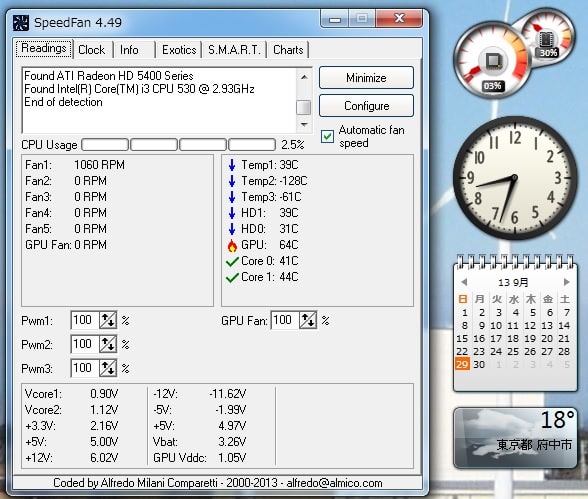Image resolution: width=588 pixels, height=499 pixels.
Task: Click the down arrow icon beside Temp3
Action: click(232, 197)
